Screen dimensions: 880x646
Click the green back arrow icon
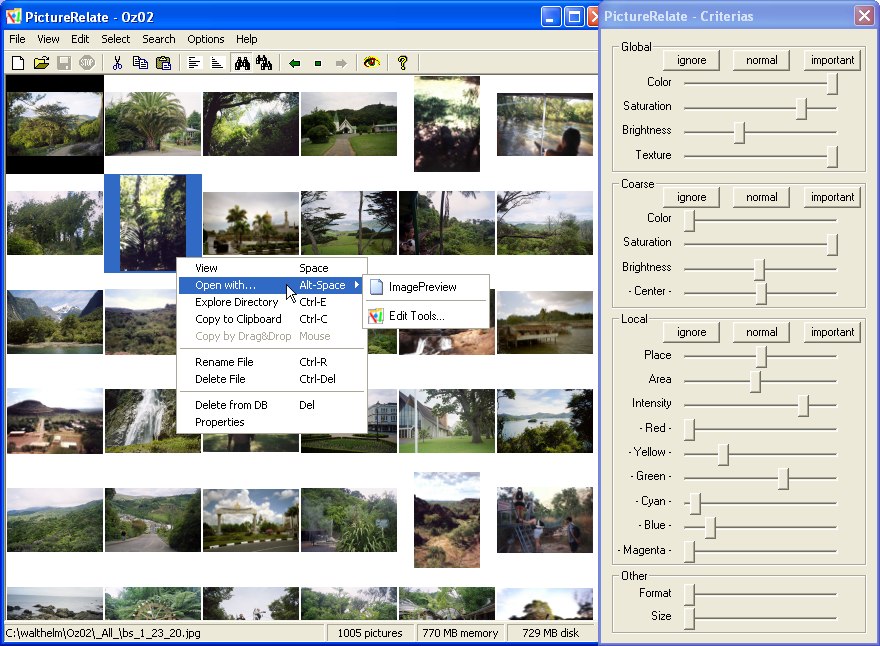click(x=294, y=63)
